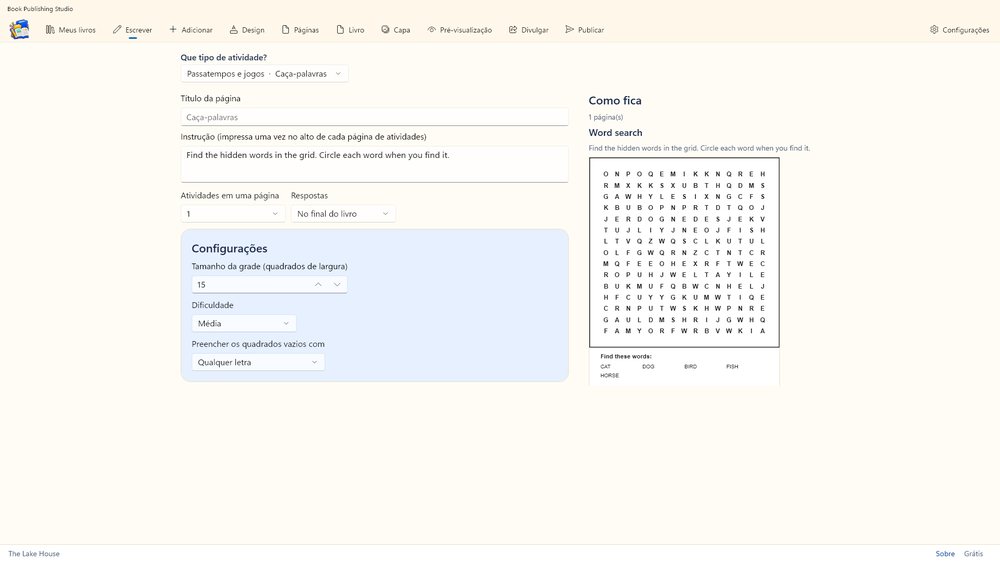1000x562 pixels.
Task: Click the word FISH in the preview
Action: [x=732, y=367]
